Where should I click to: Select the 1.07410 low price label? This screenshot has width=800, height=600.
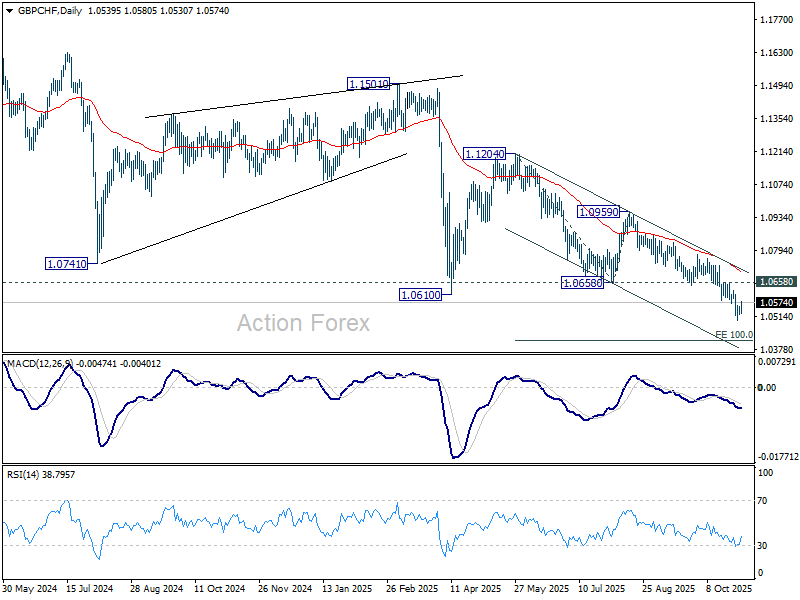[x=66, y=264]
